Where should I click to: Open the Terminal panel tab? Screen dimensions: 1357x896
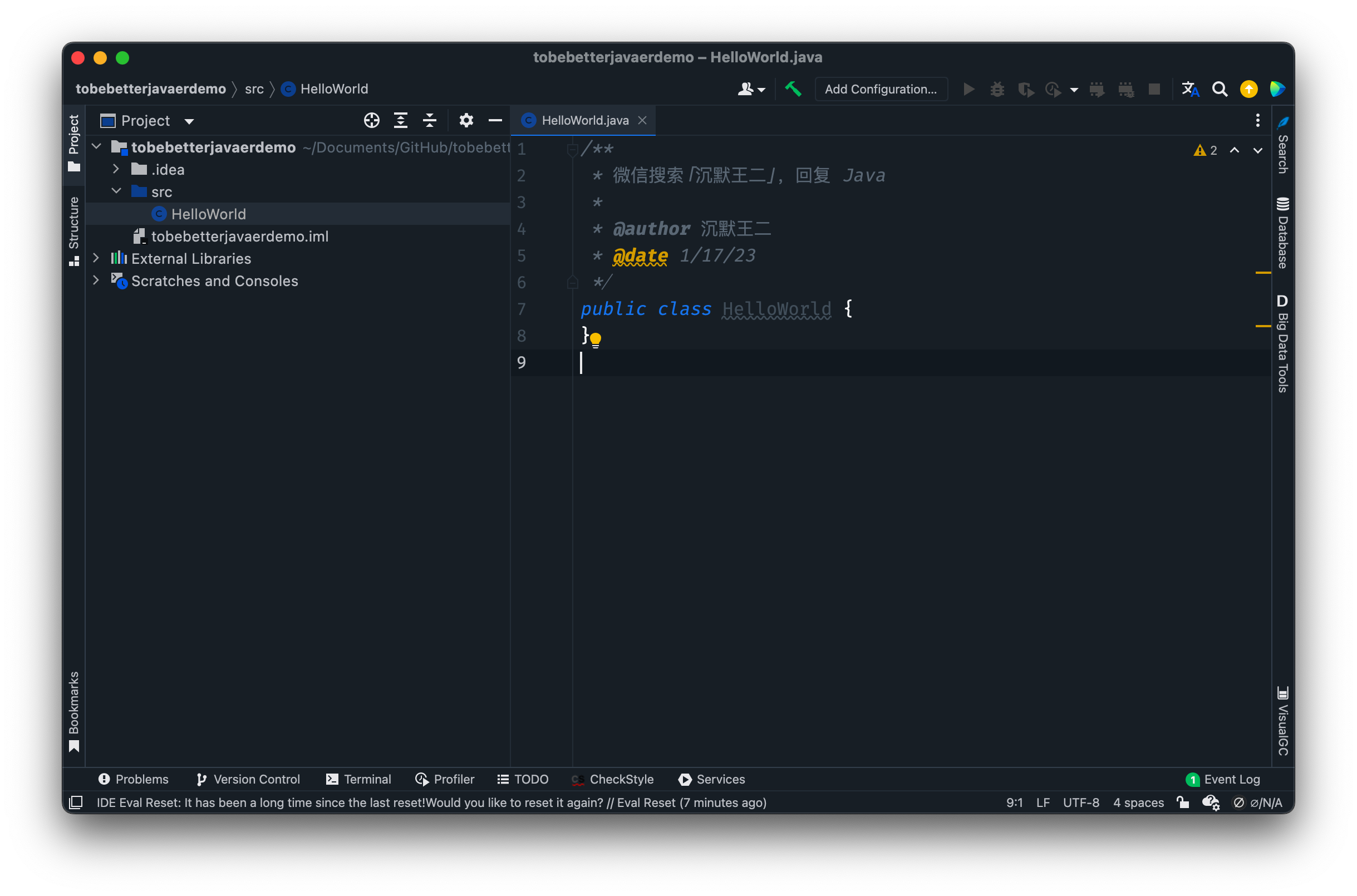[x=357, y=779]
